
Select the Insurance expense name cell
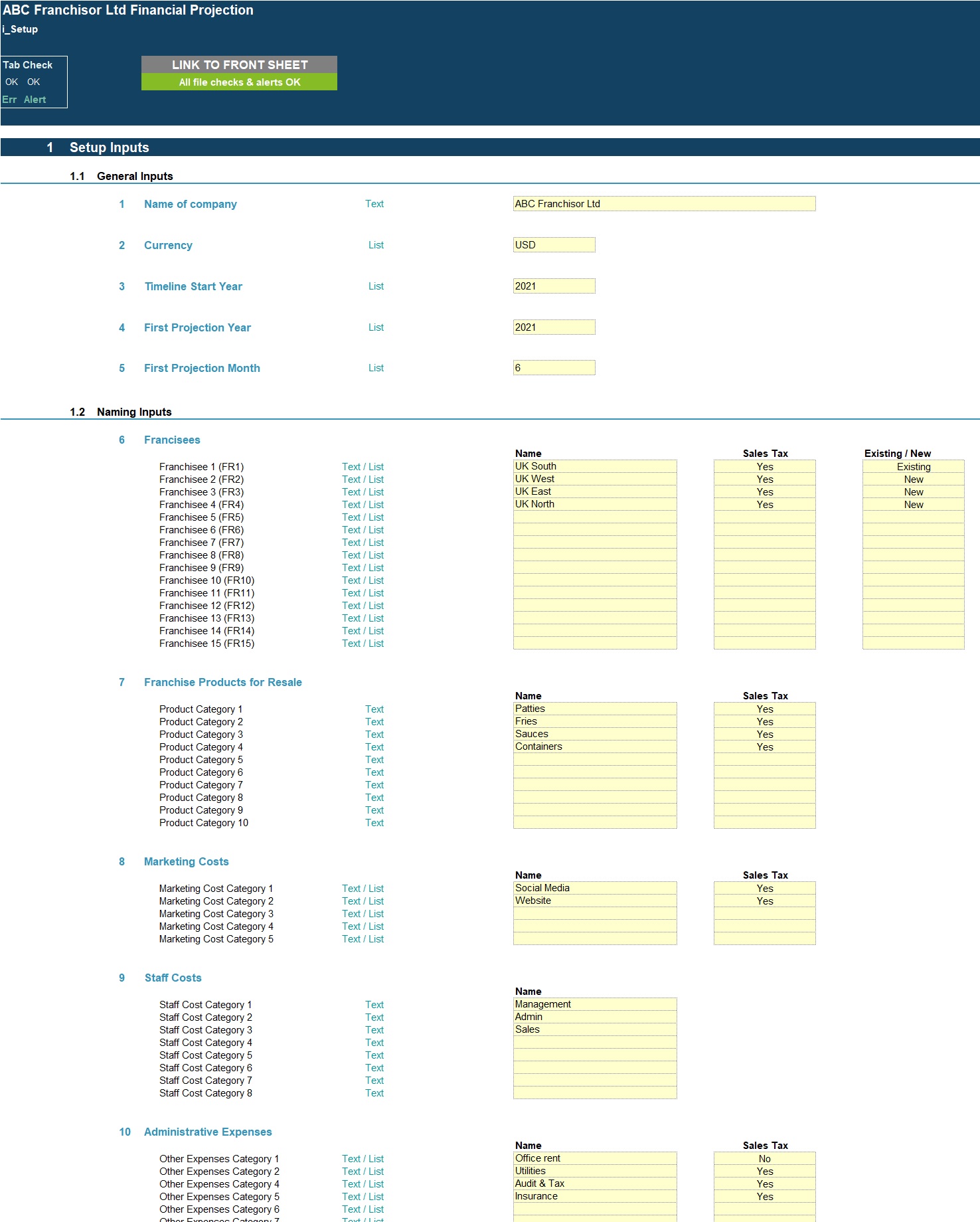(x=595, y=1196)
